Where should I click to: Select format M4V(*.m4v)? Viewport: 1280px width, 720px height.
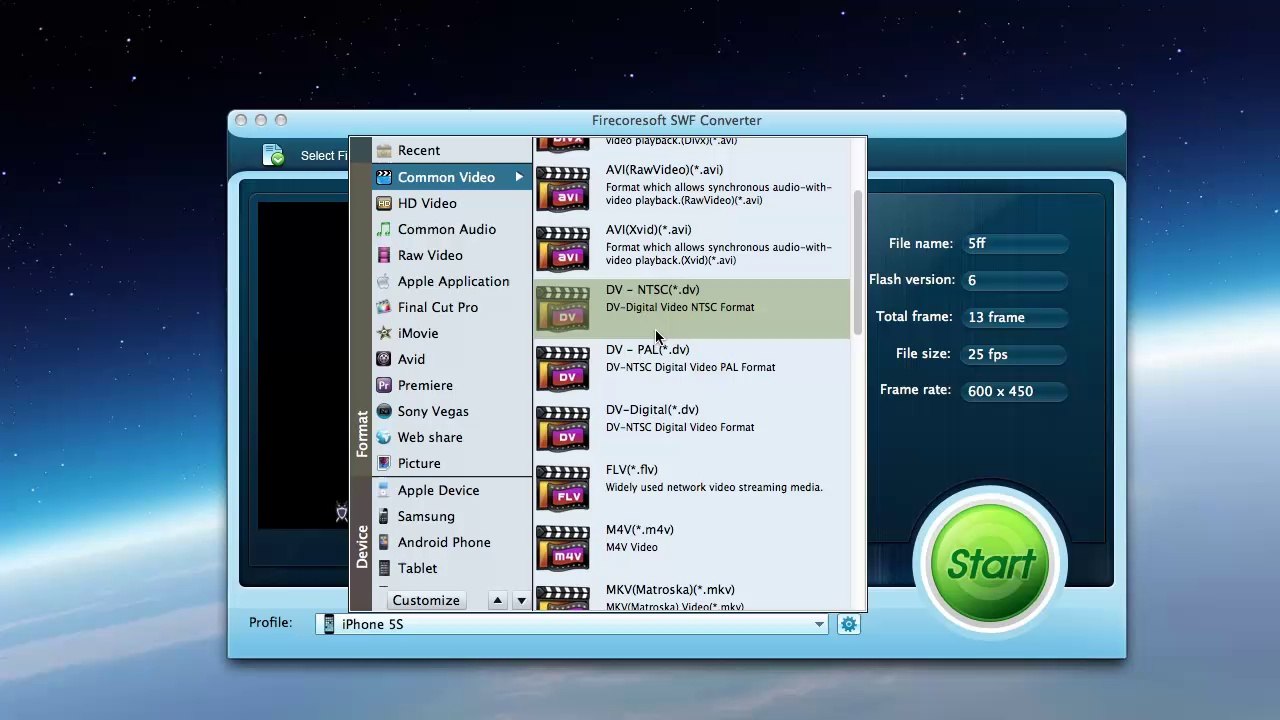(x=692, y=549)
